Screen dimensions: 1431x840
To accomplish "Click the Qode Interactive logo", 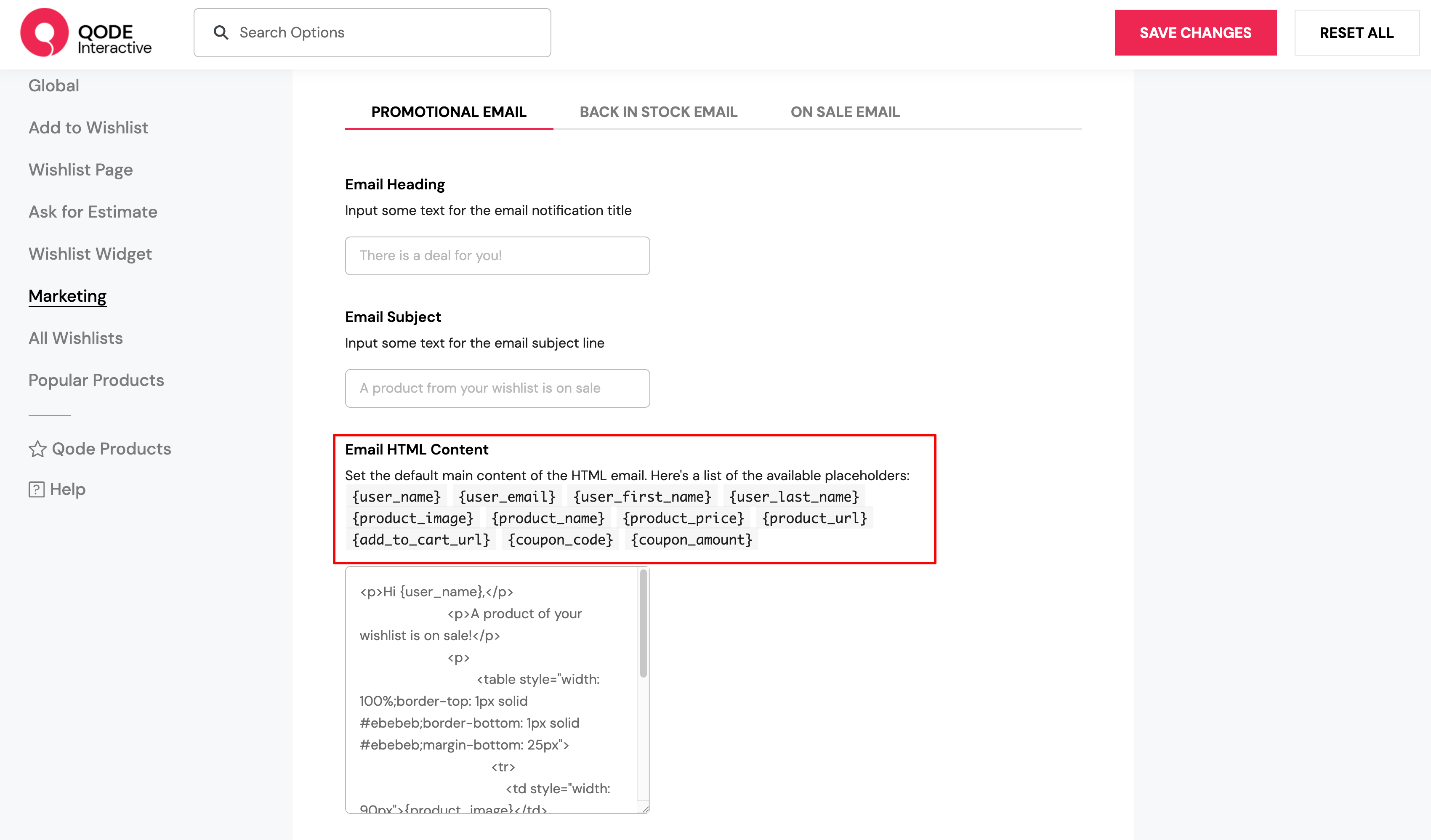I will (86, 33).
